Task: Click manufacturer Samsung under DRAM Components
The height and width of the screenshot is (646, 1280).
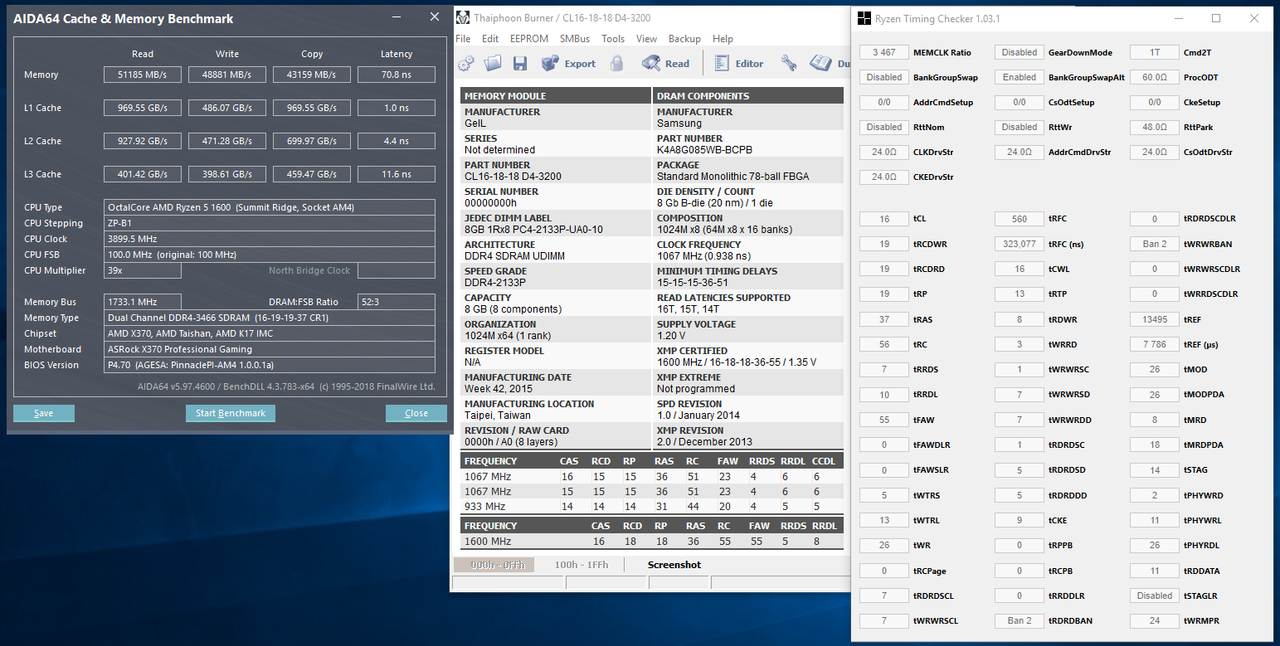Action: click(x=678, y=123)
